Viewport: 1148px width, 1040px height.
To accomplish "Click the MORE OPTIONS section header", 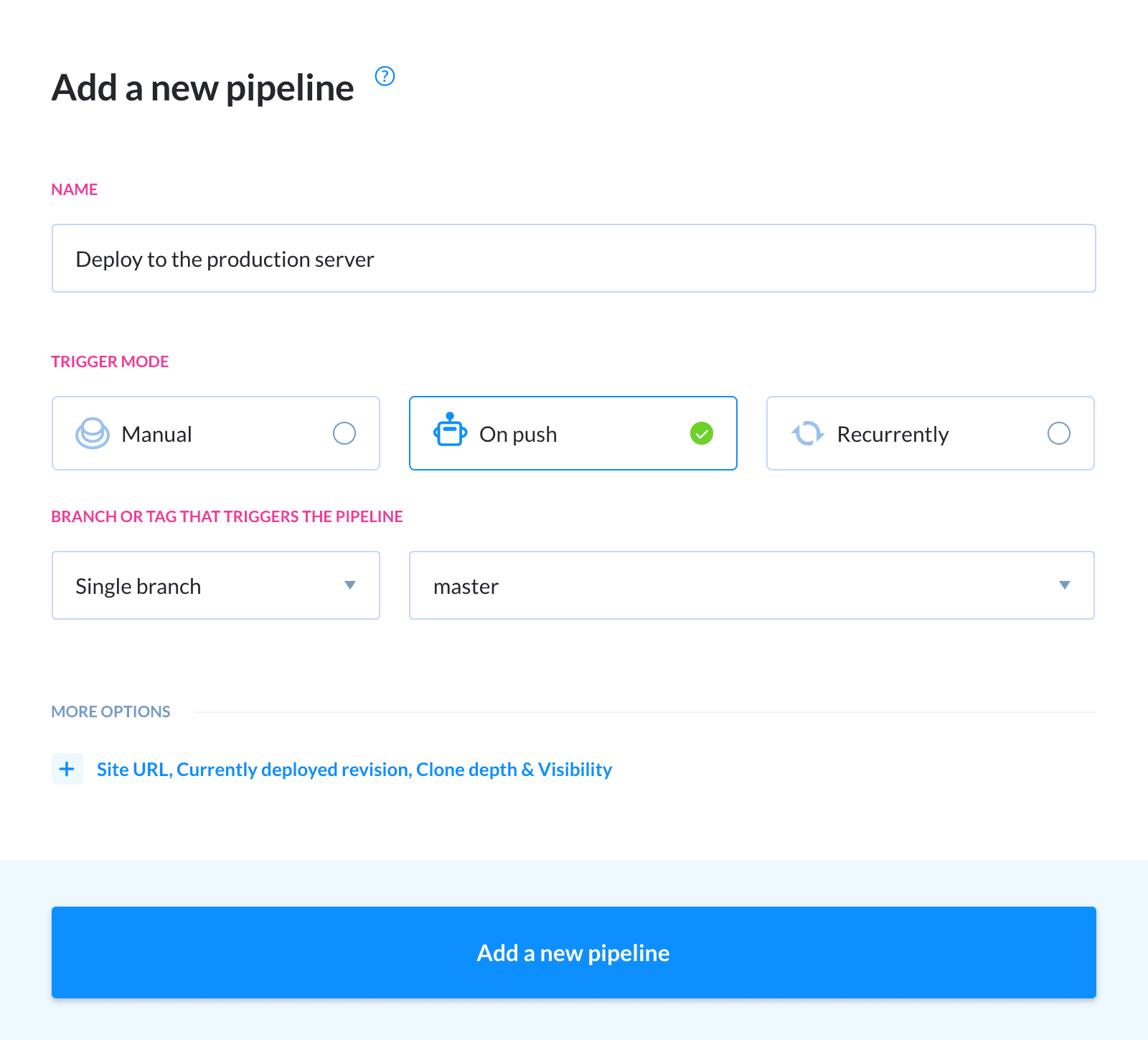I will (110, 712).
